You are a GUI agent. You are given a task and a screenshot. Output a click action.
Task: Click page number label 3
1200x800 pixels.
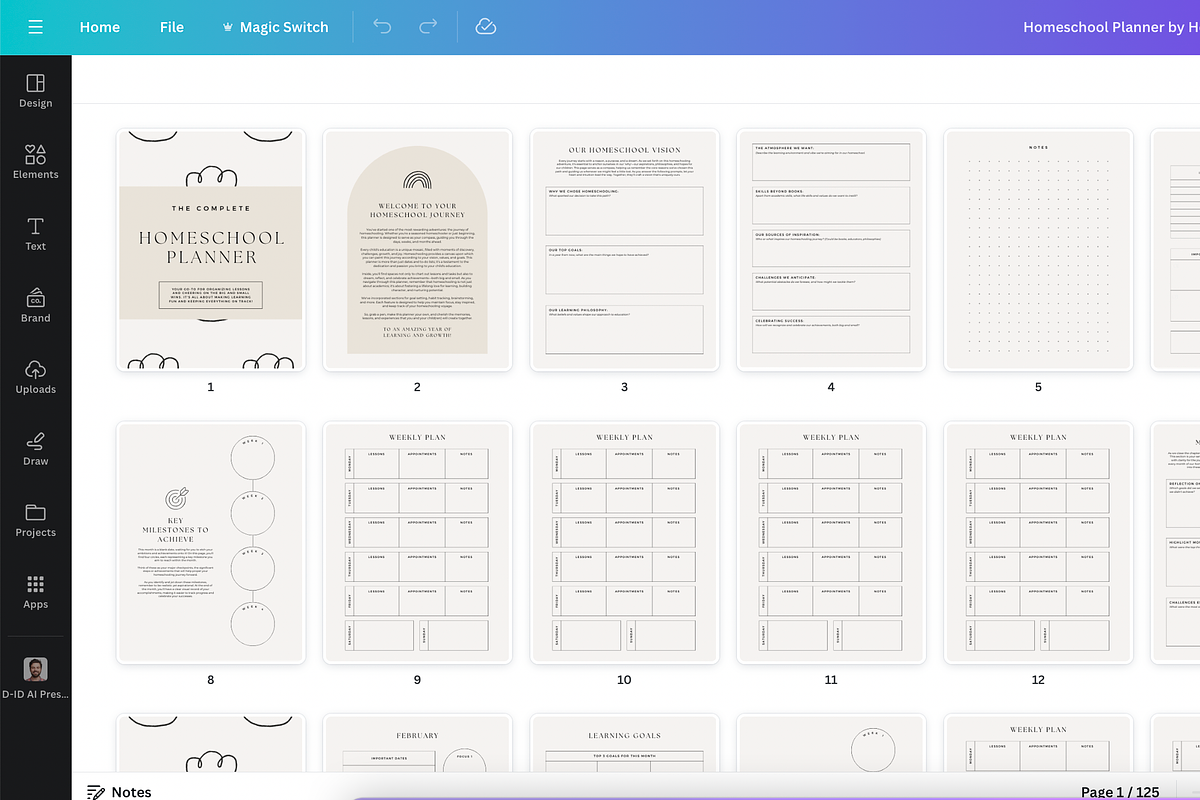click(624, 387)
